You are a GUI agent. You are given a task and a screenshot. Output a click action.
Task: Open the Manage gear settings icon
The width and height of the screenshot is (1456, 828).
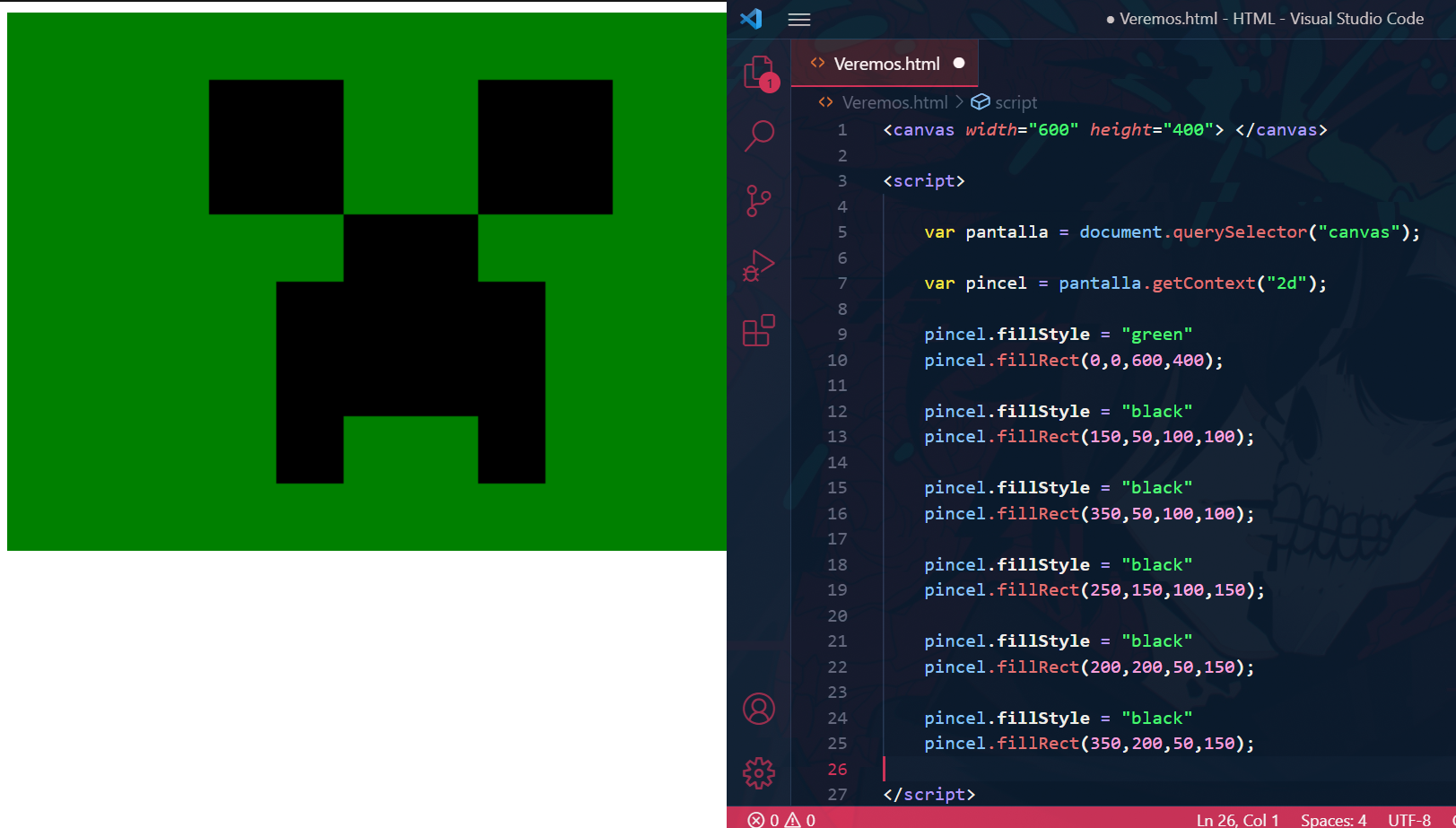(x=759, y=773)
